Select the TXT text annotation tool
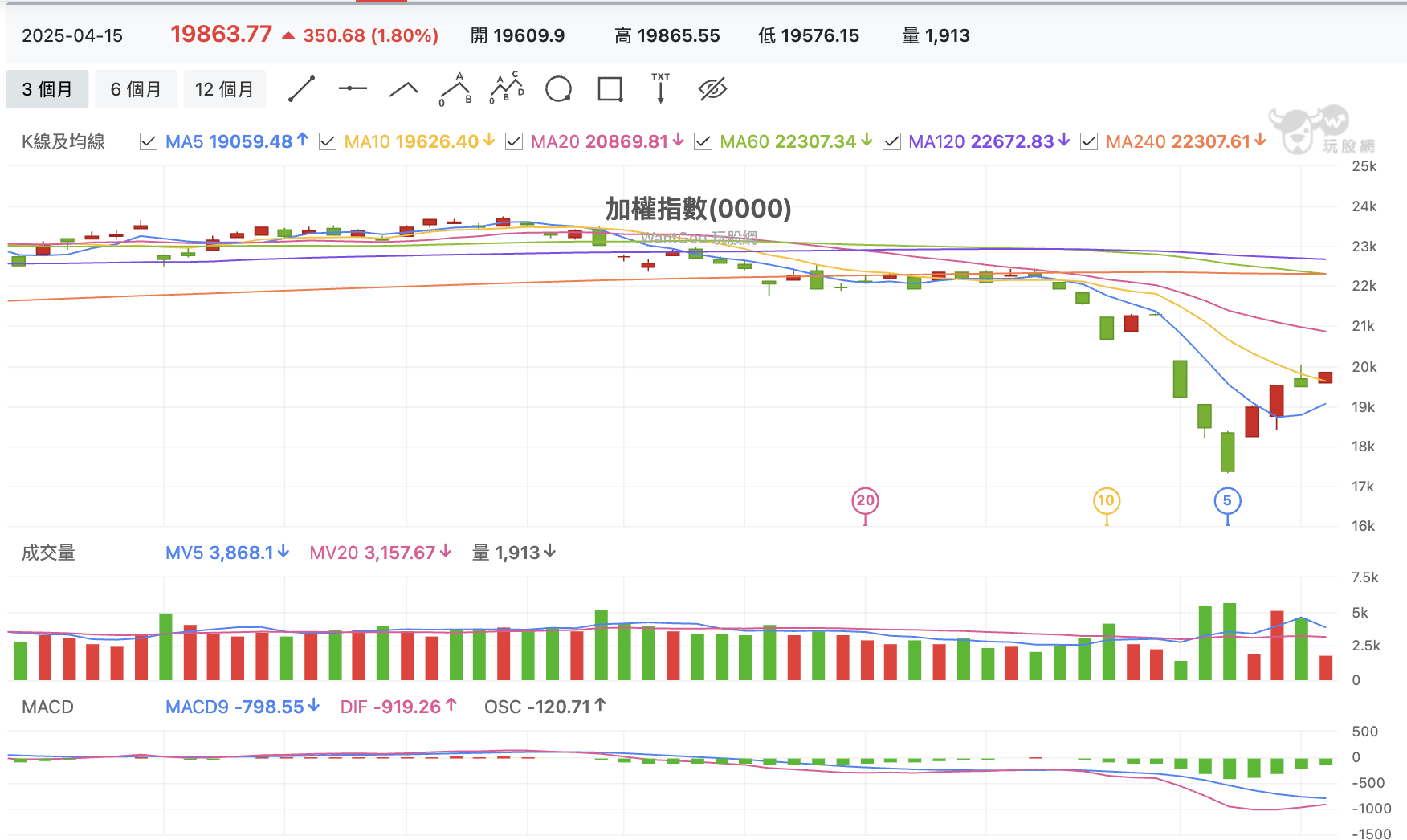1407x840 pixels. [x=660, y=88]
